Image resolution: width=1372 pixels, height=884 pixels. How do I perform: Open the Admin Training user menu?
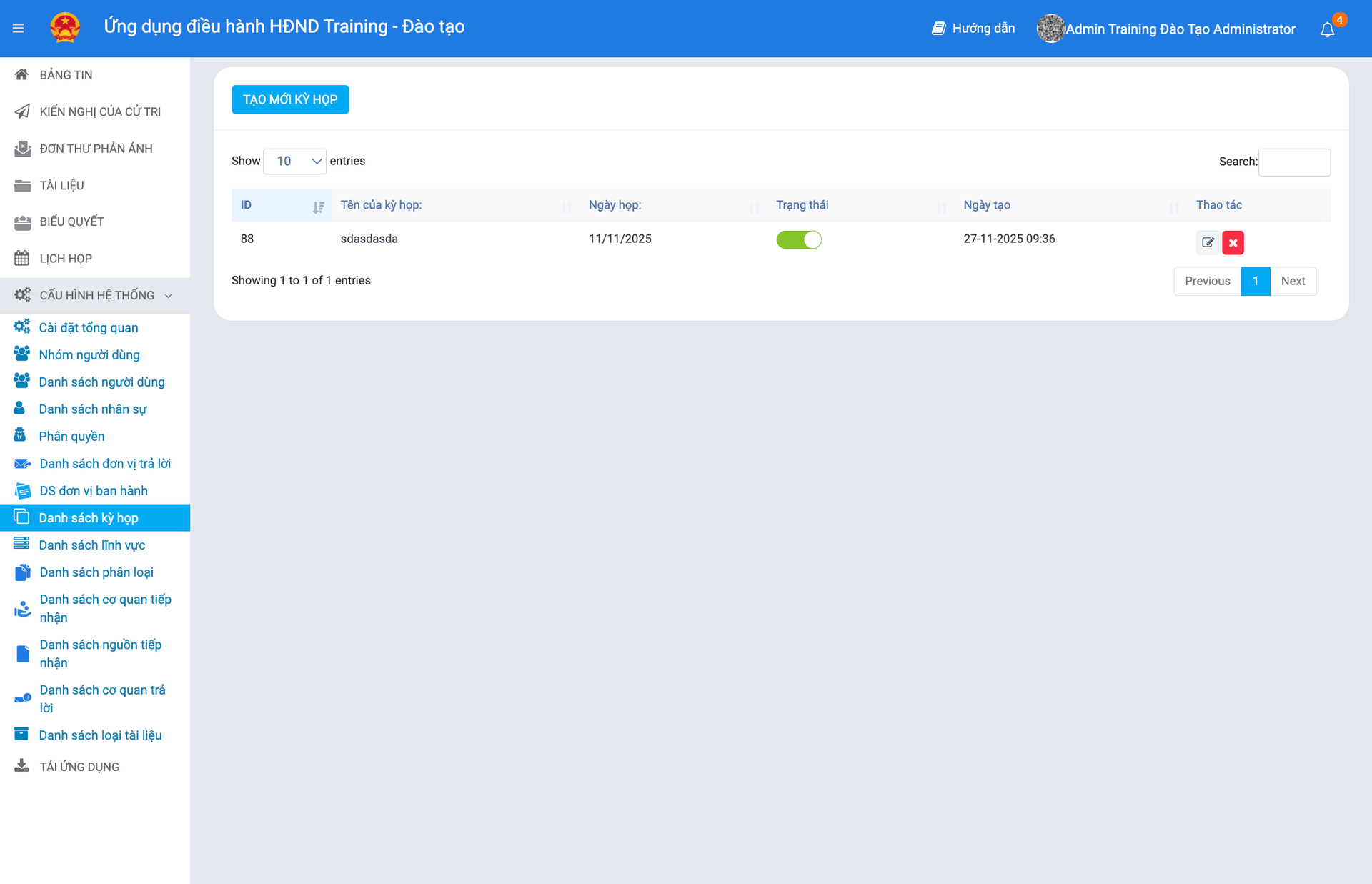(x=1180, y=29)
